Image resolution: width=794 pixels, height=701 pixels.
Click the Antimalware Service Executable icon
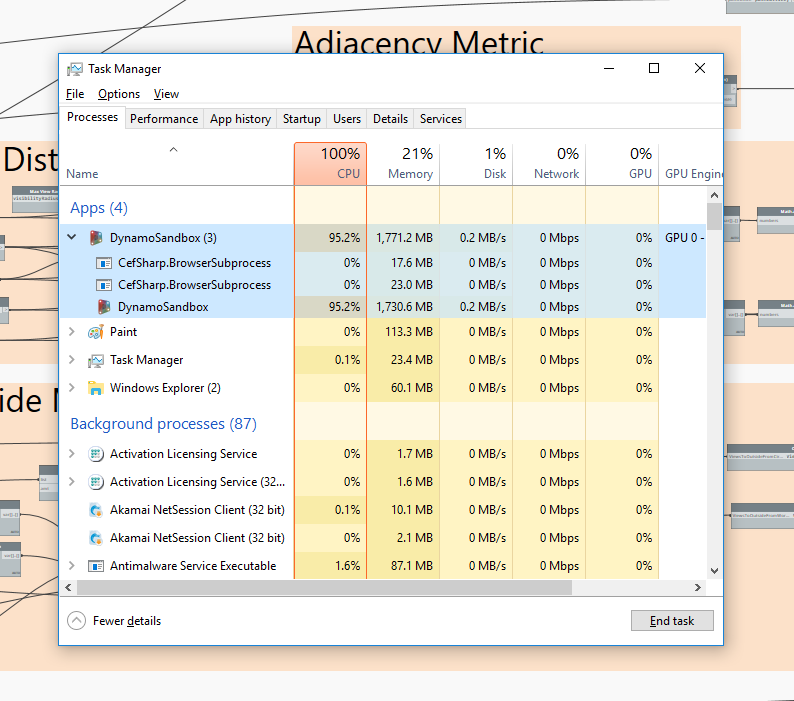coord(96,566)
